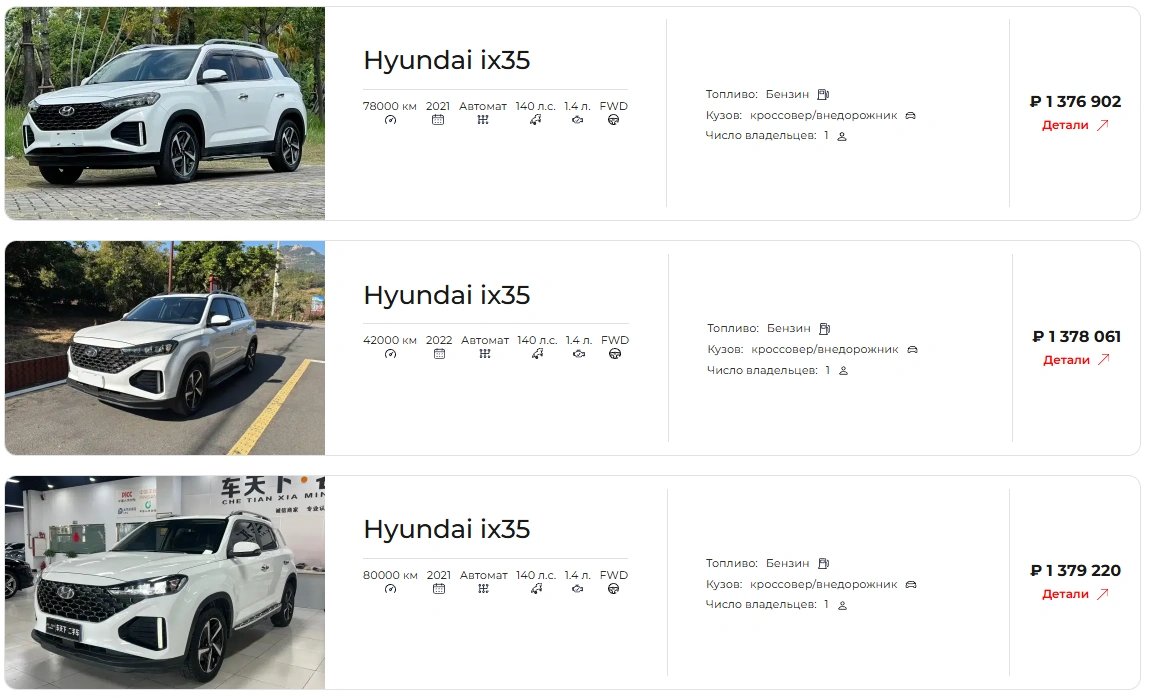The height and width of the screenshot is (698, 1149).
Task: Open photo of ix35 in the showroom
Action: point(165,582)
